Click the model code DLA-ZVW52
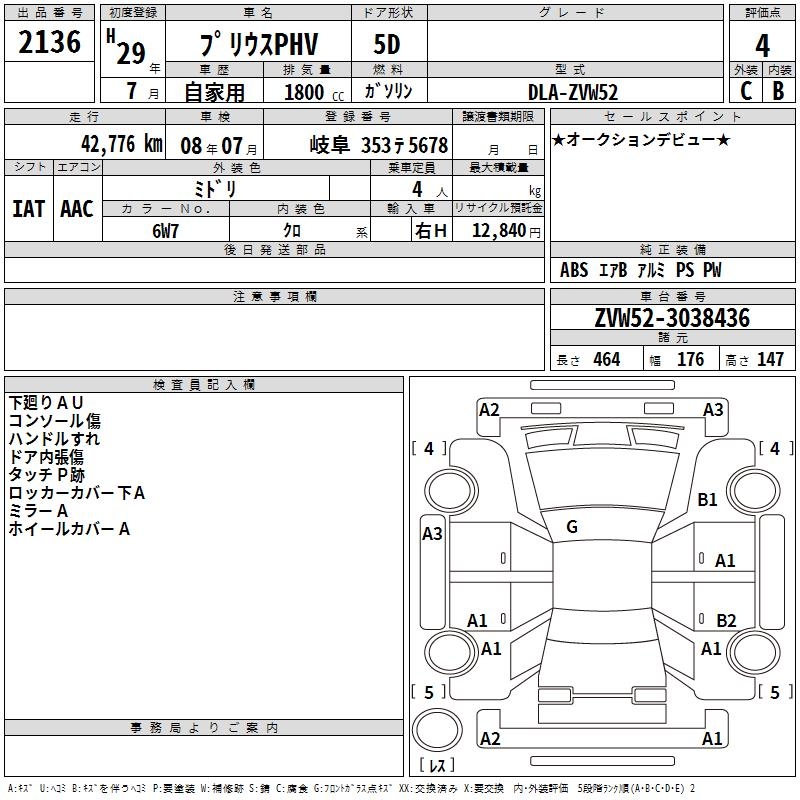The width and height of the screenshot is (800, 800). coord(573,92)
